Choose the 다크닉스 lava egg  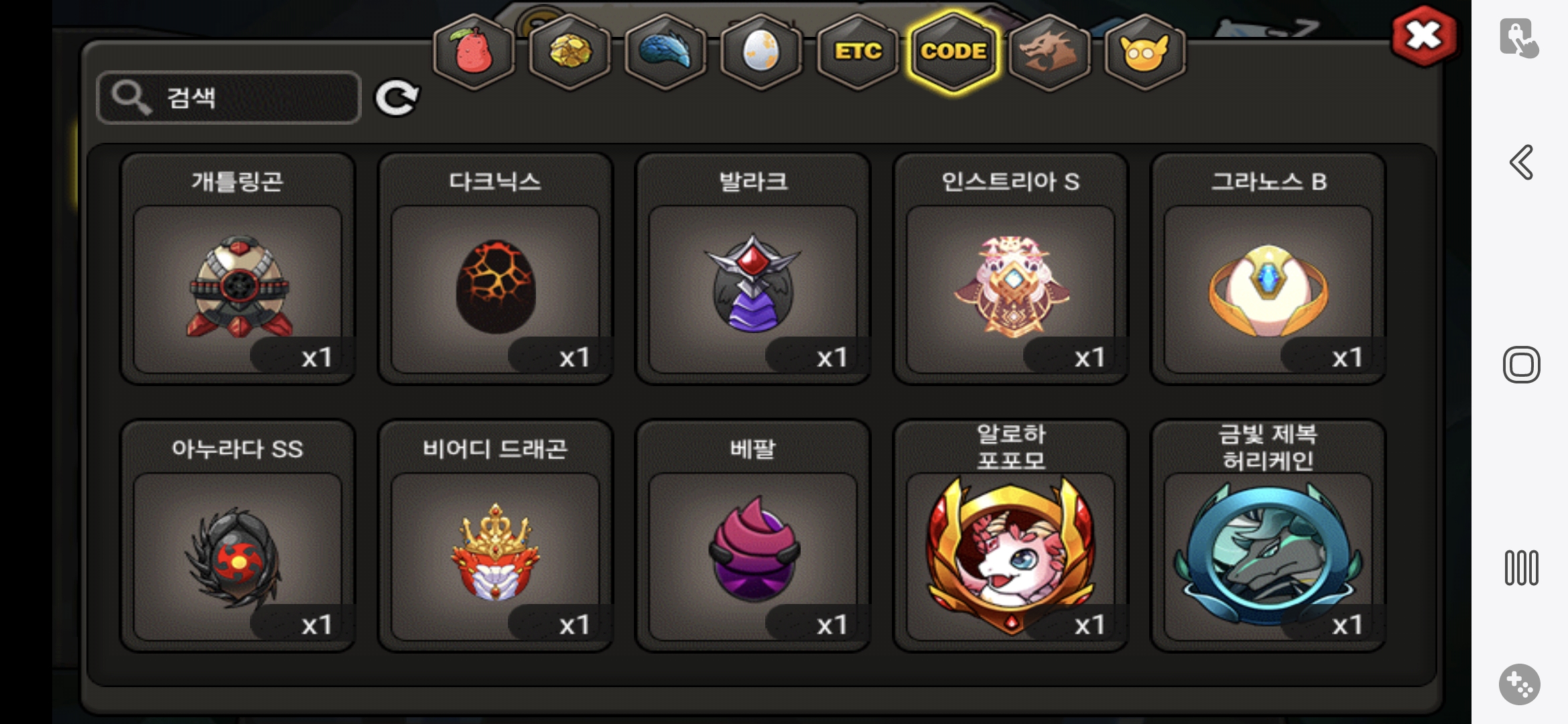point(495,269)
